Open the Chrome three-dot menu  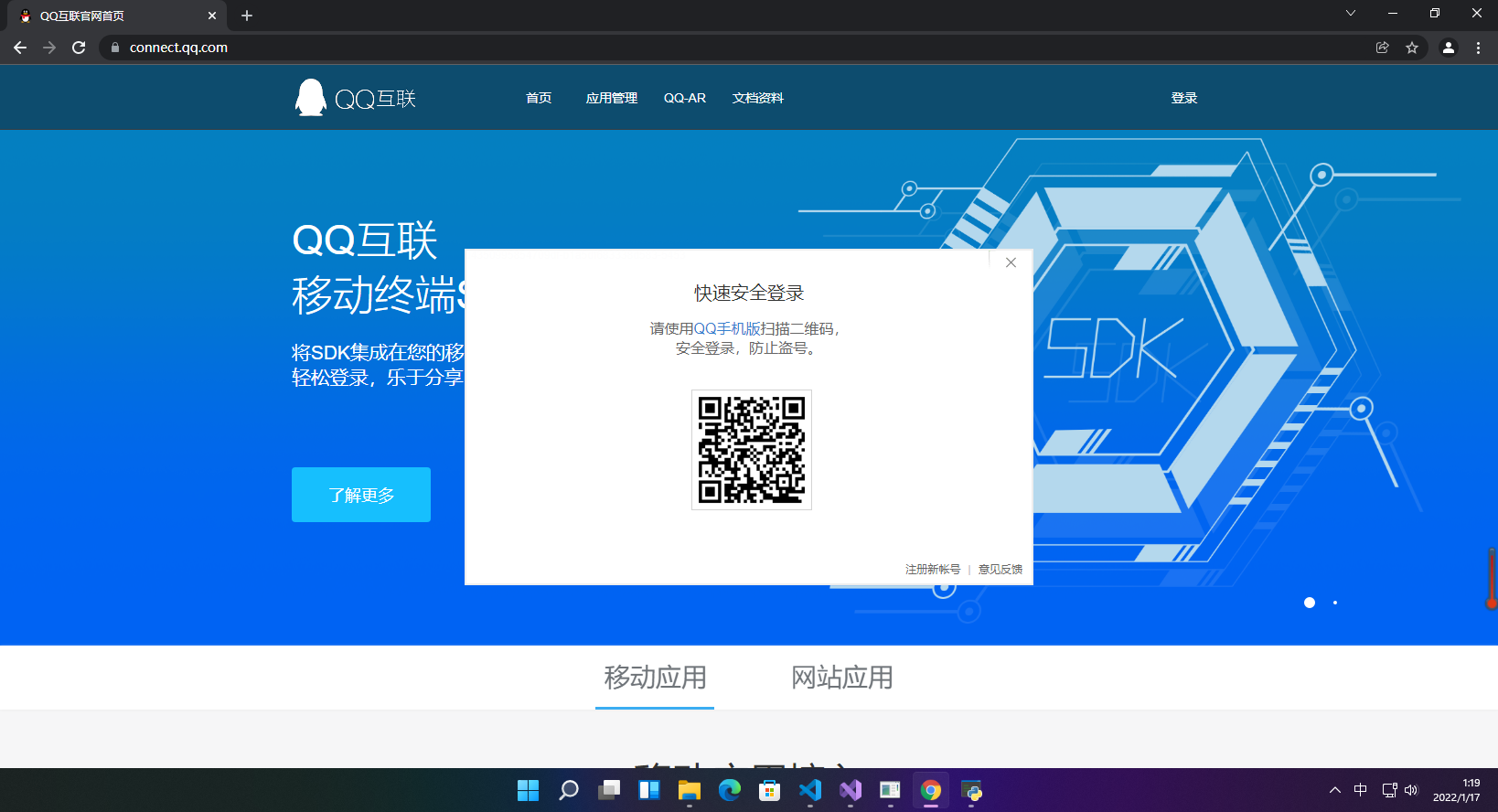click(1478, 48)
